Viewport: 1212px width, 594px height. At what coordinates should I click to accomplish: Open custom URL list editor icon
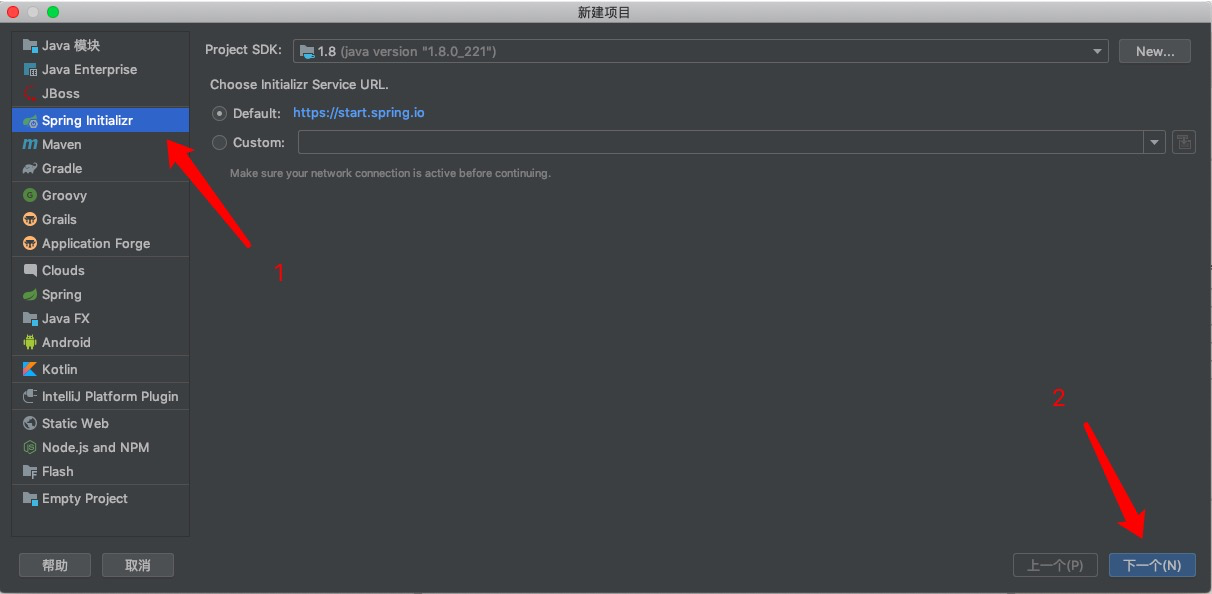(1183, 142)
